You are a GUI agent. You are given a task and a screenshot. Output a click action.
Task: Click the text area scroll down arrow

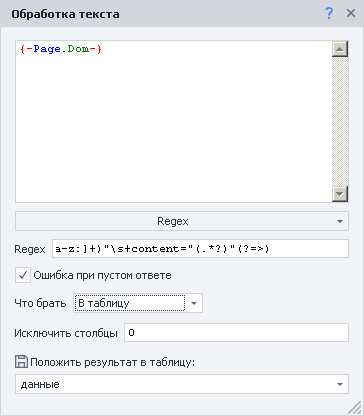click(x=340, y=194)
